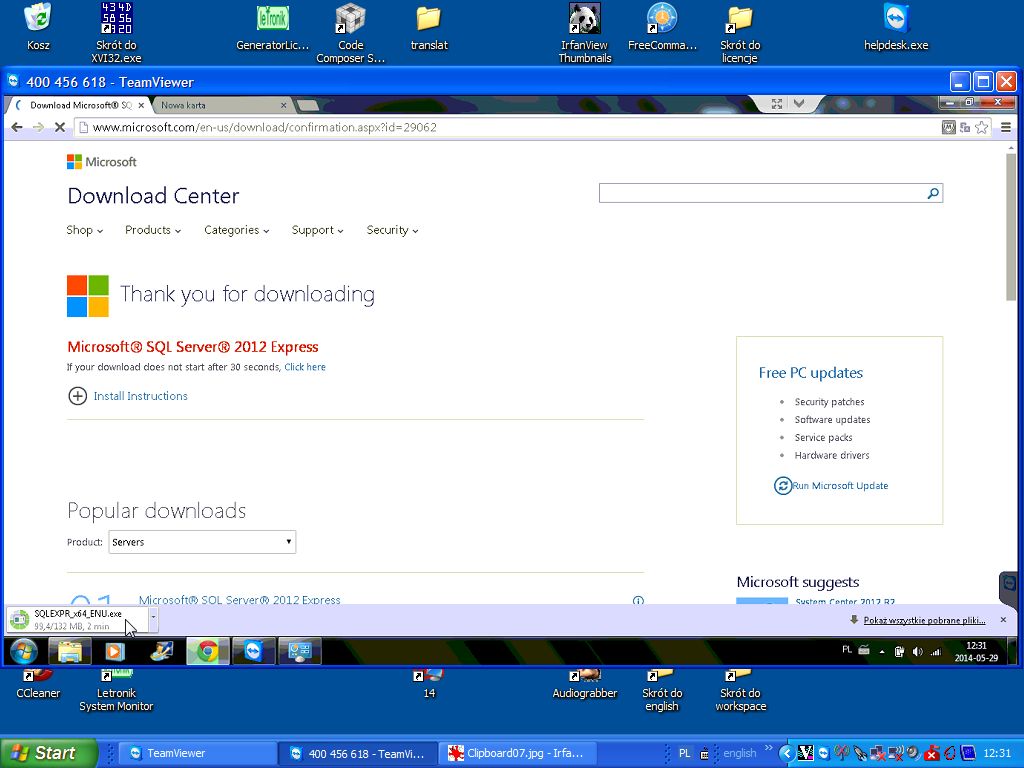
Task: Click the remote Windows 7 Start orb
Action: click(23, 651)
